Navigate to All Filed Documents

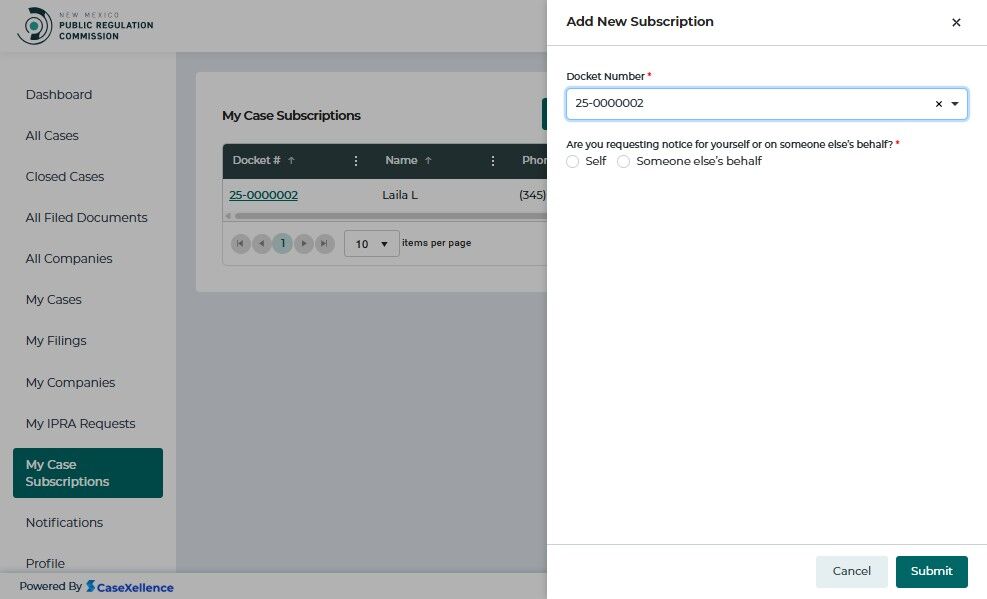(x=86, y=218)
